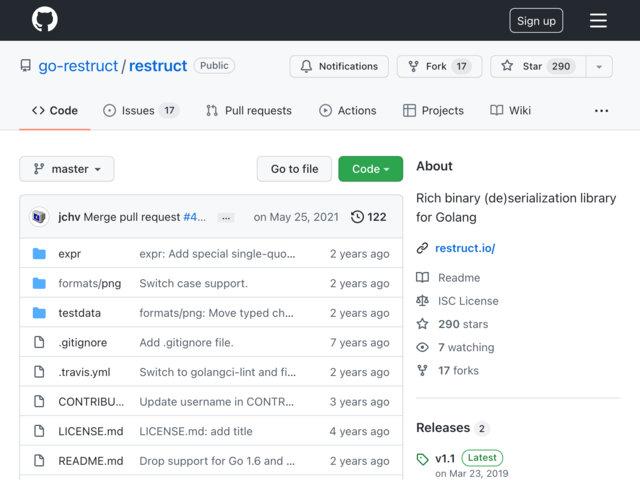Open the restruct repository link
This screenshot has width=640, height=480.
coord(158,66)
